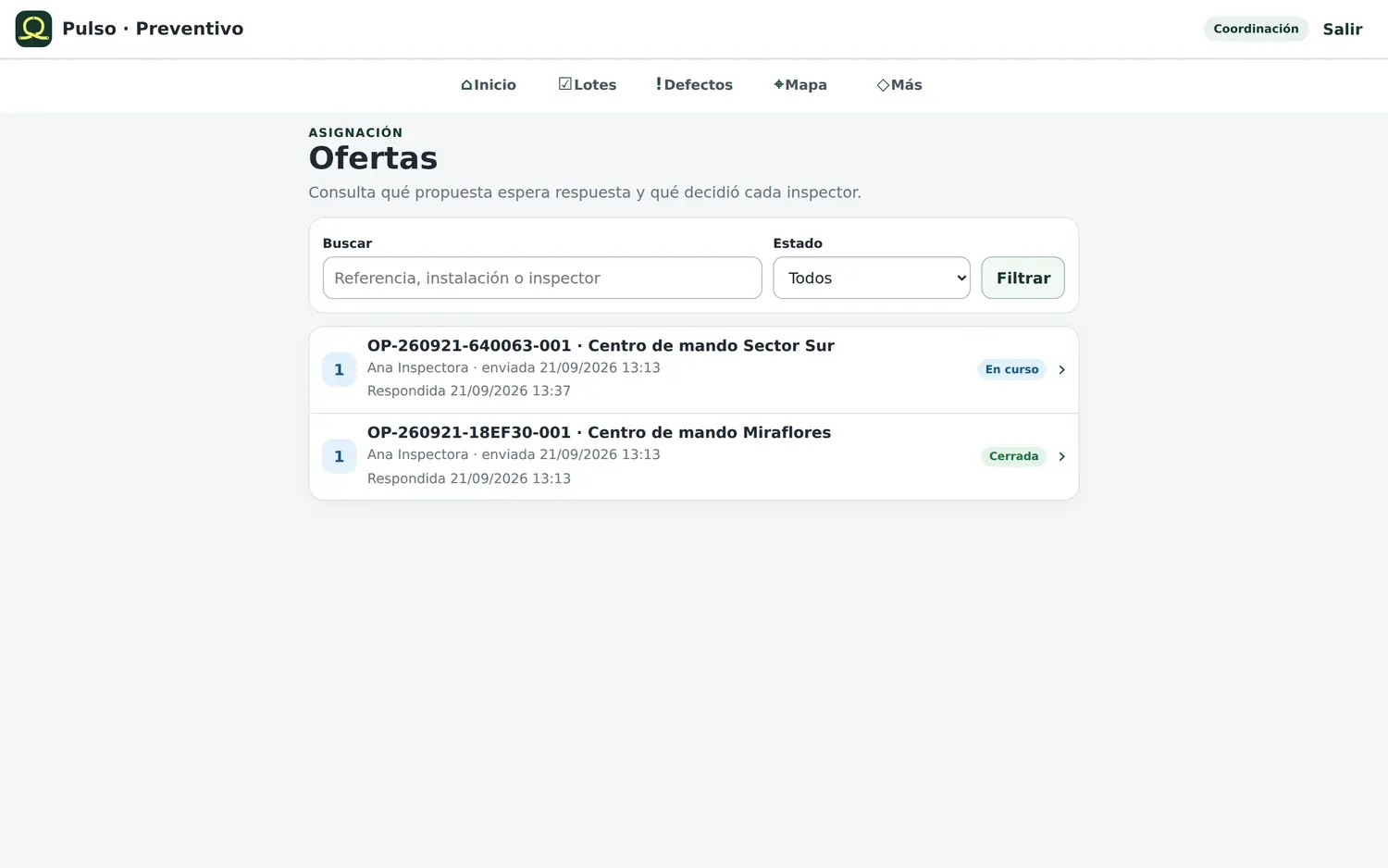Screen dimensions: 1388x868
Task: Click 'Respondida 21/09/2026 13:13' text
Action: tap(469, 478)
